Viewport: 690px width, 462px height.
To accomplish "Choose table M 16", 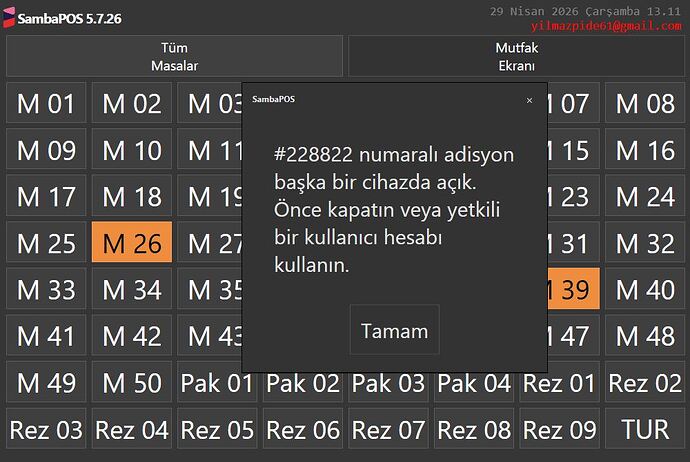I will pos(645,150).
